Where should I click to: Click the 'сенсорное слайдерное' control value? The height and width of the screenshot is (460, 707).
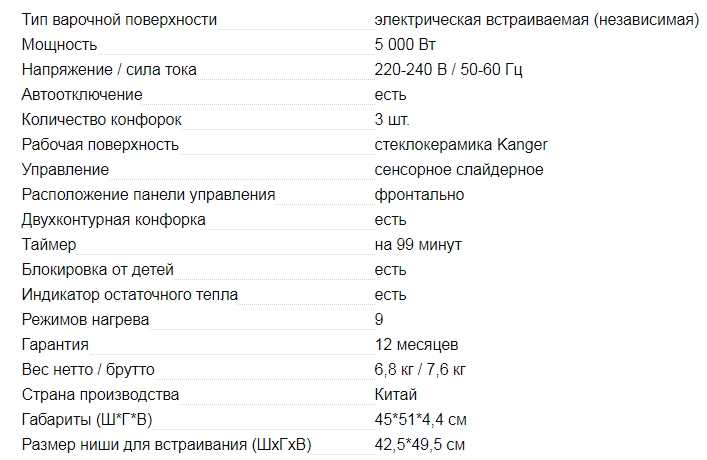(x=459, y=169)
